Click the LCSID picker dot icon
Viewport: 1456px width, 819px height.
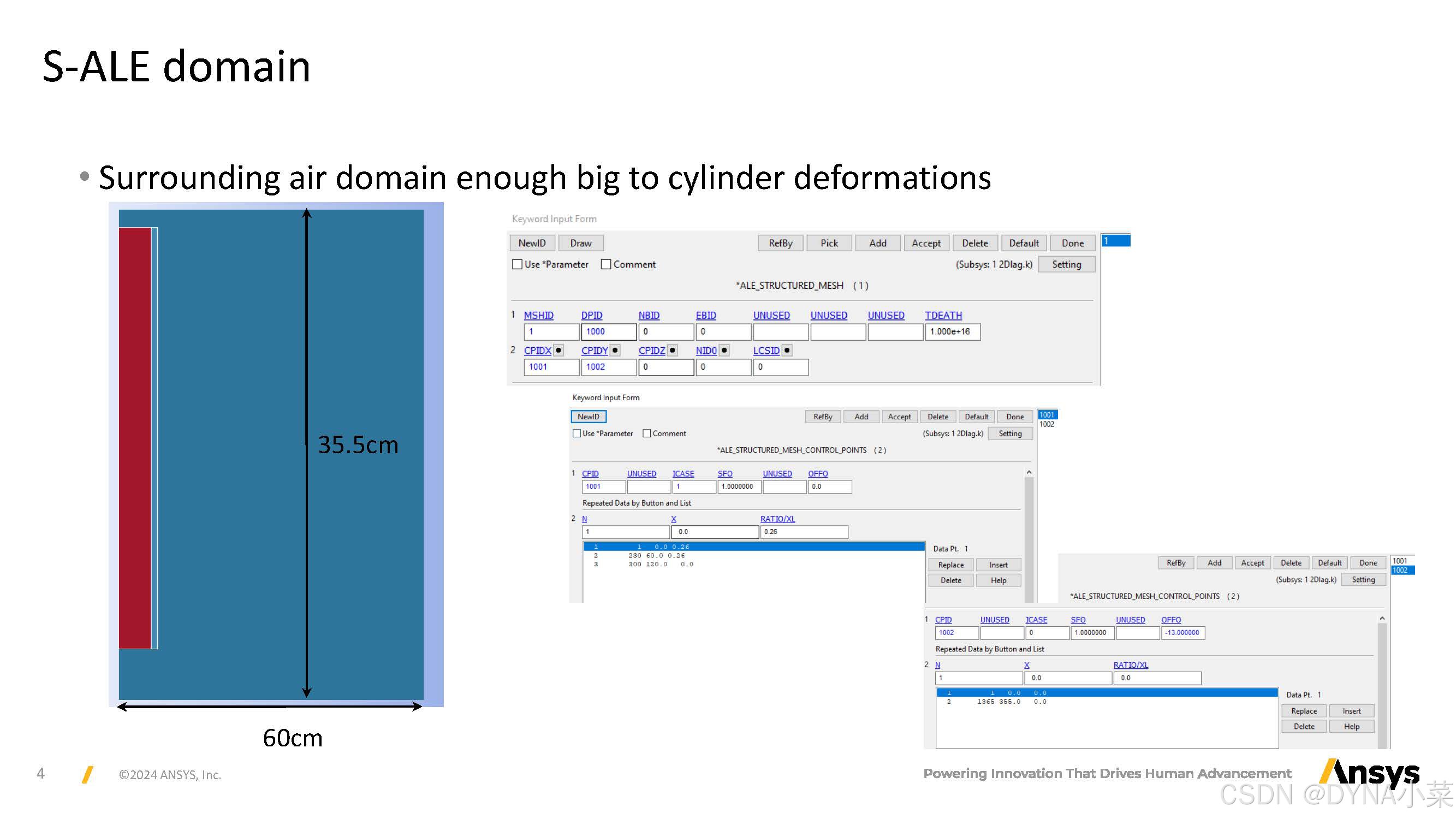(x=787, y=351)
